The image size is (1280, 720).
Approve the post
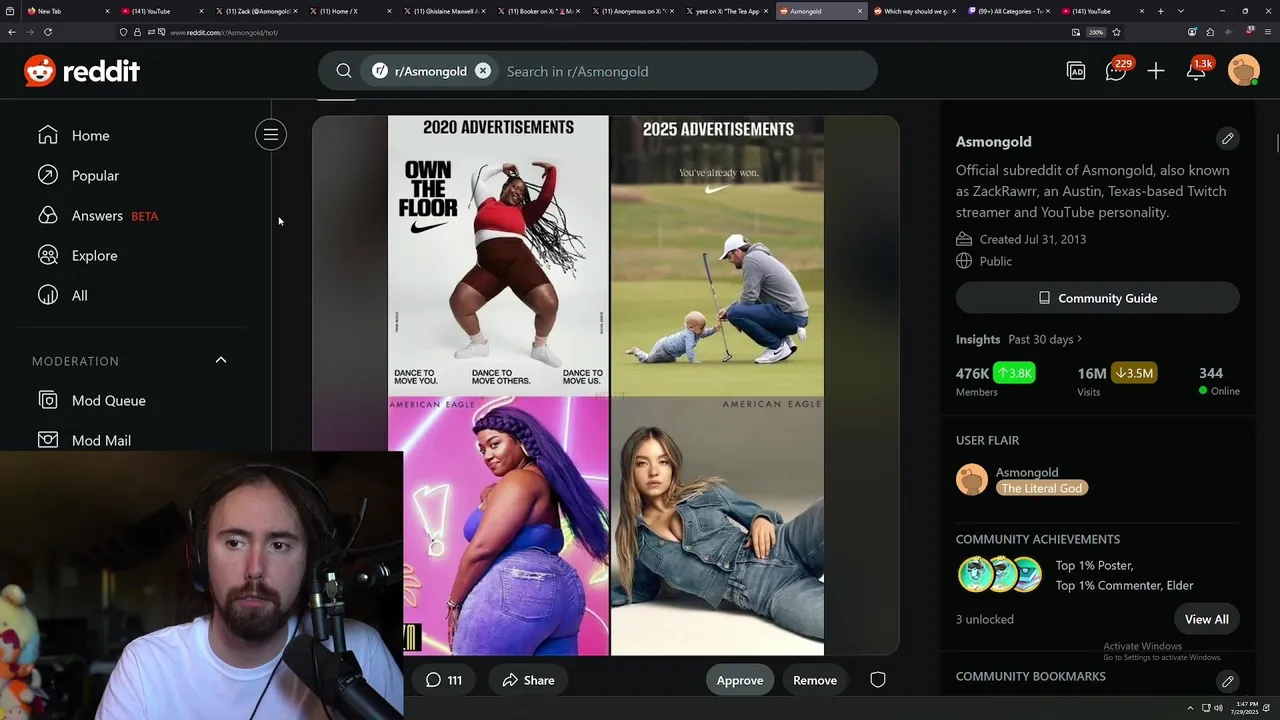[x=740, y=680]
